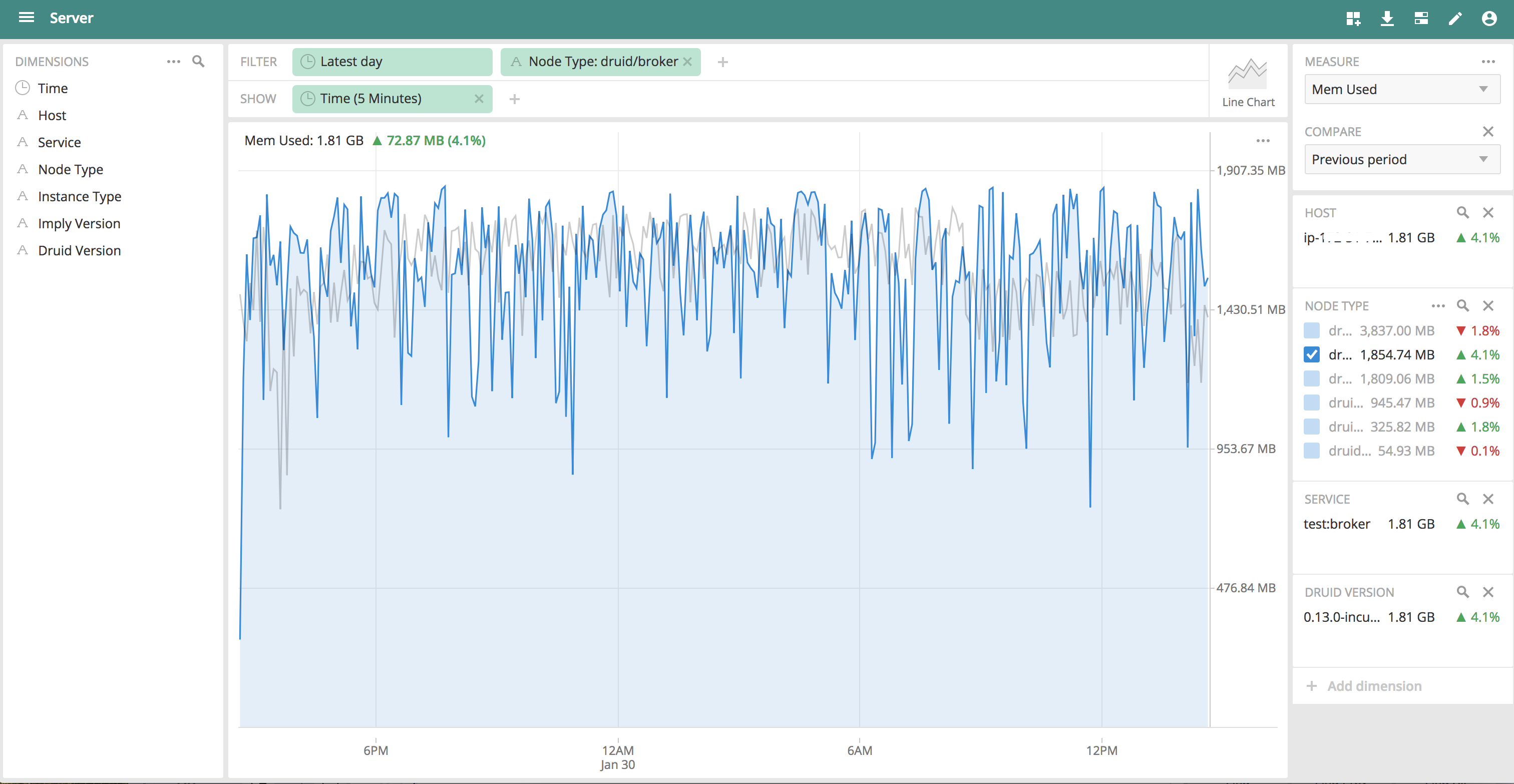Click the edit pencil icon in header
Viewport: 1514px width, 784px height.
[1454, 18]
